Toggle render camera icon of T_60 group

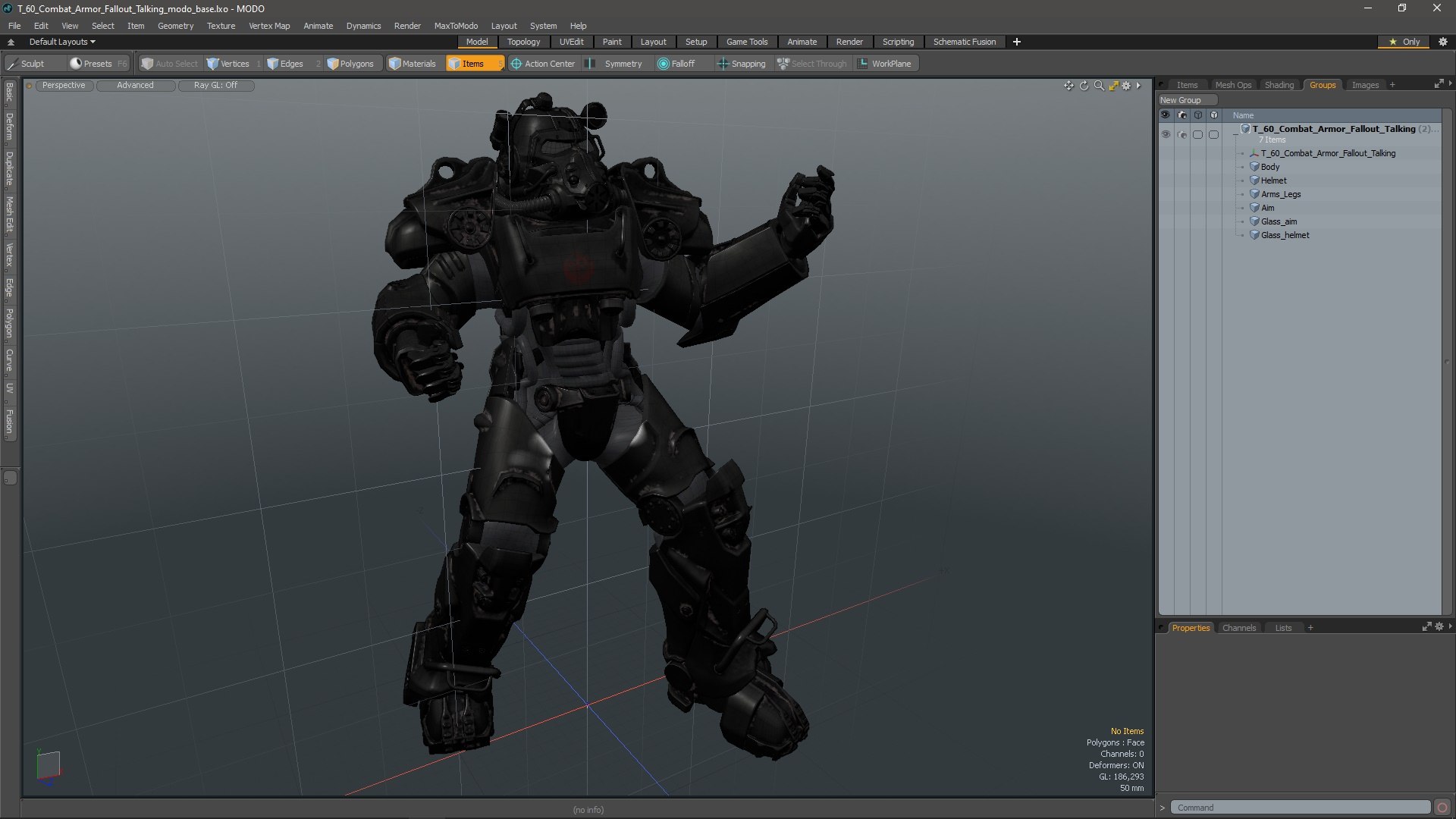click(1182, 134)
